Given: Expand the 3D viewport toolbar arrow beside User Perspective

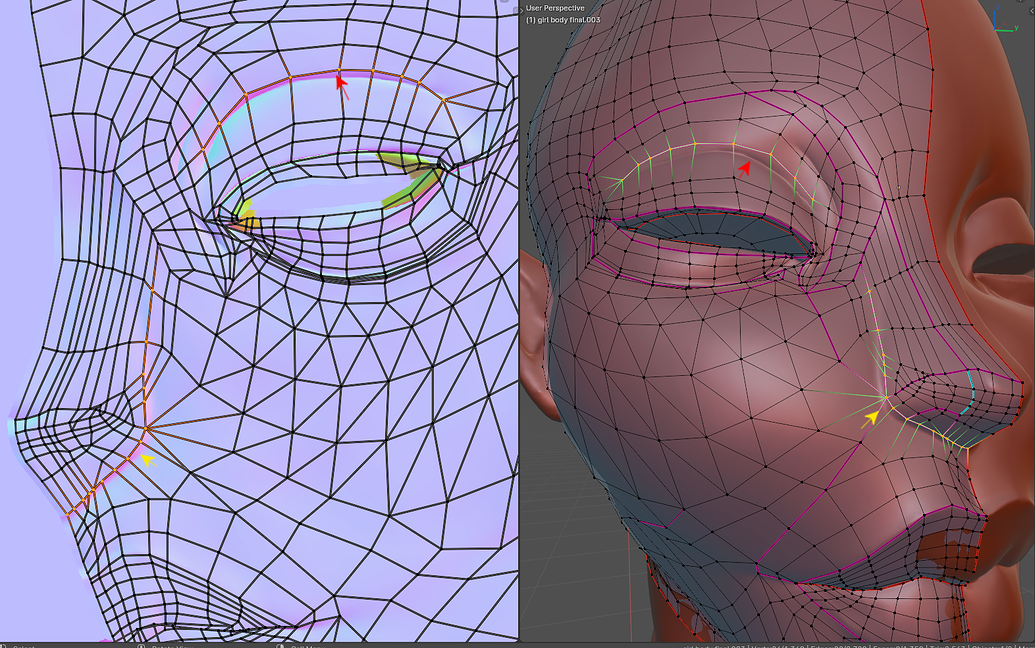Looking at the screenshot, I should pyautogui.click(x=521, y=9).
